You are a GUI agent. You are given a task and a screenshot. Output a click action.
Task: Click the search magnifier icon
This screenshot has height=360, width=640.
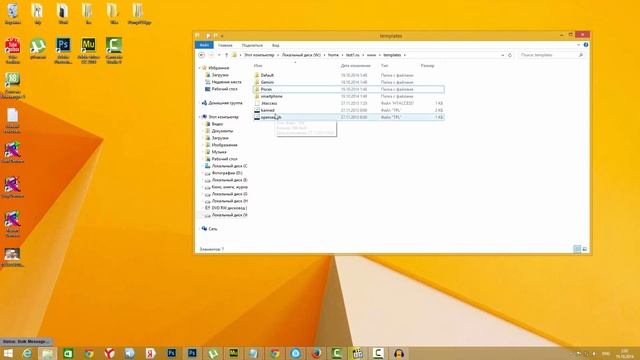580,55
